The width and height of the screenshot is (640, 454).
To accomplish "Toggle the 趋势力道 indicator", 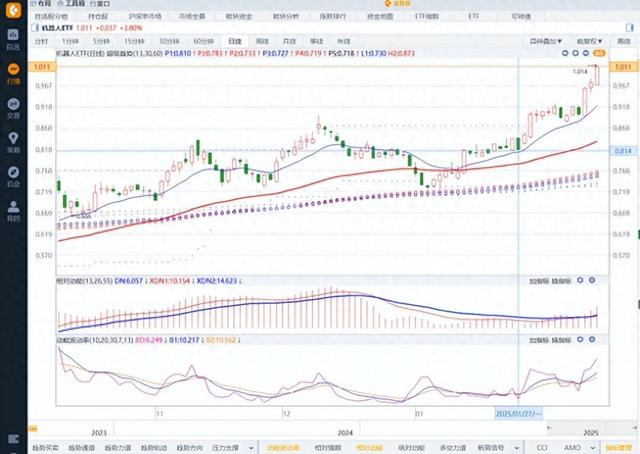I will pos(118,448).
